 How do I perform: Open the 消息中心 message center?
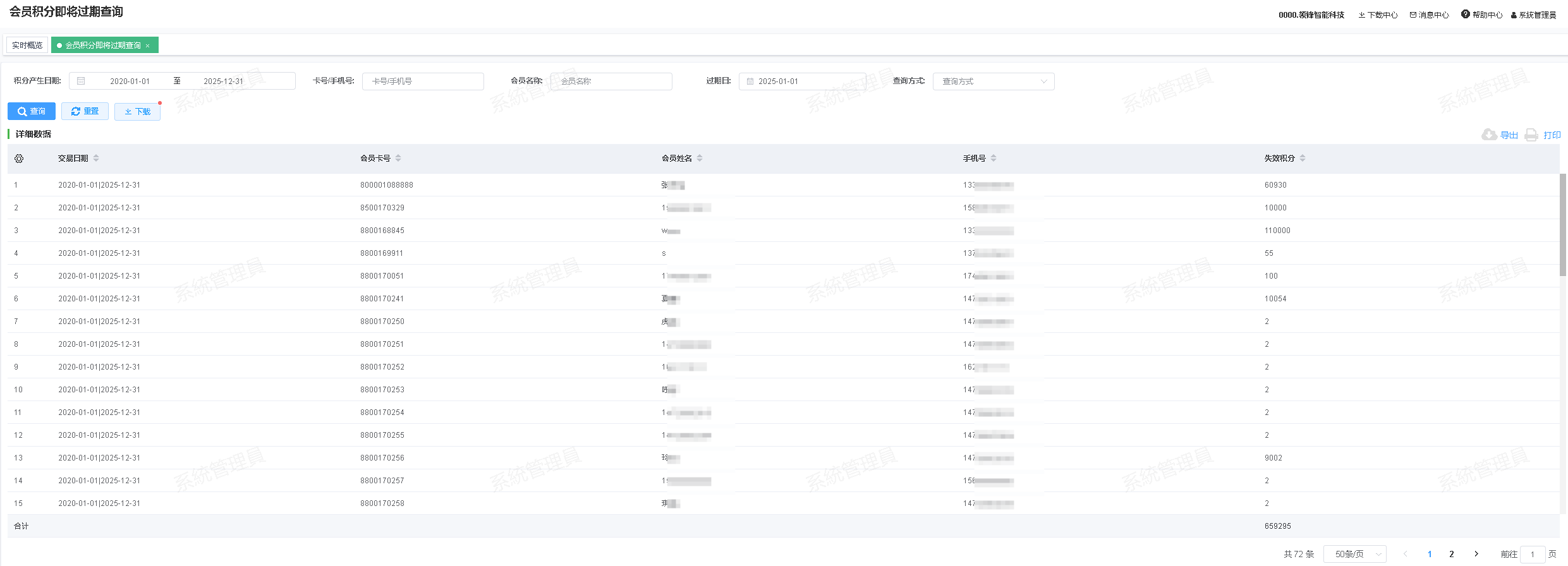click(1429, 15)
